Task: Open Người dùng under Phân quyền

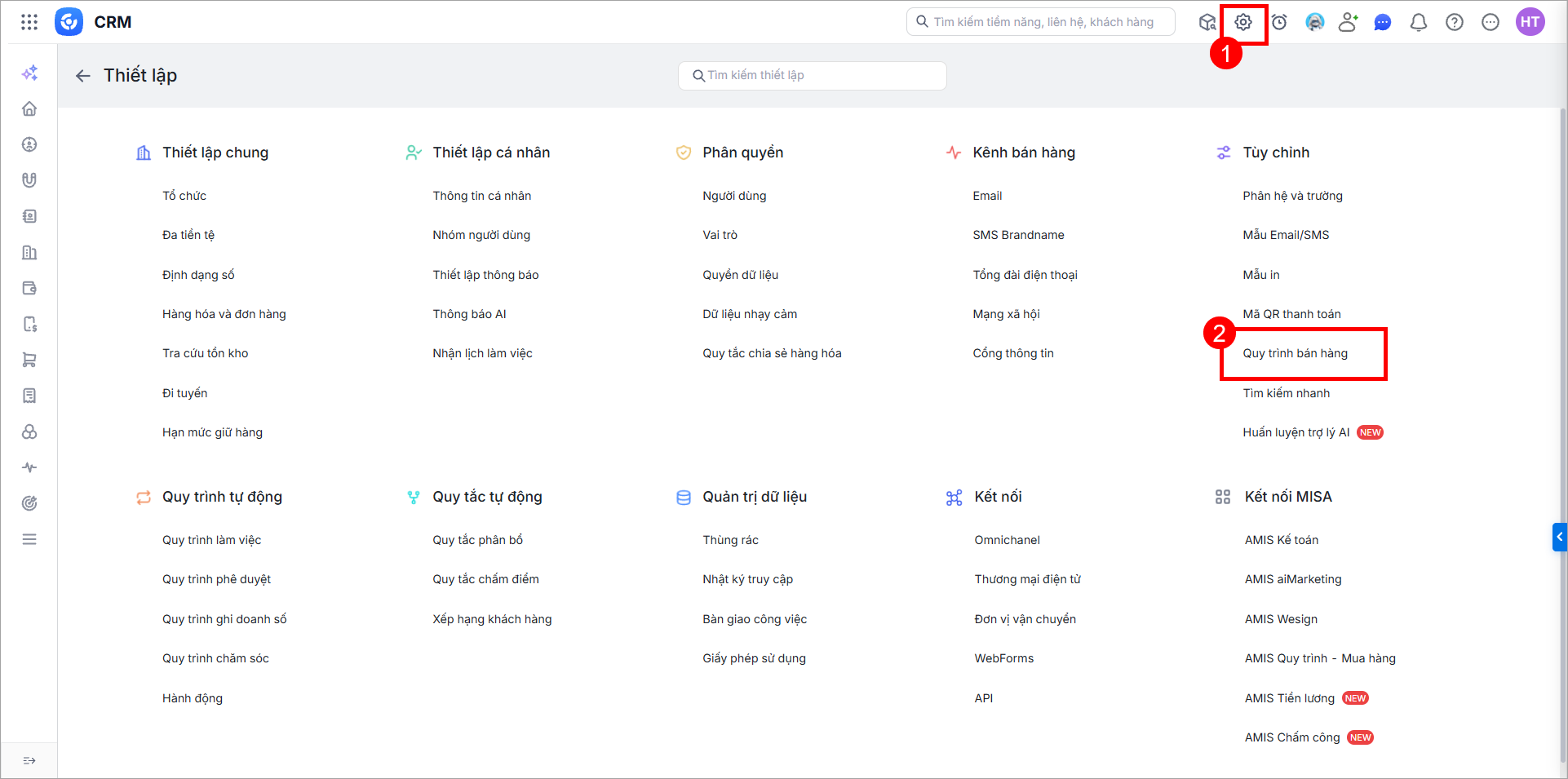Action: (734, 196)
